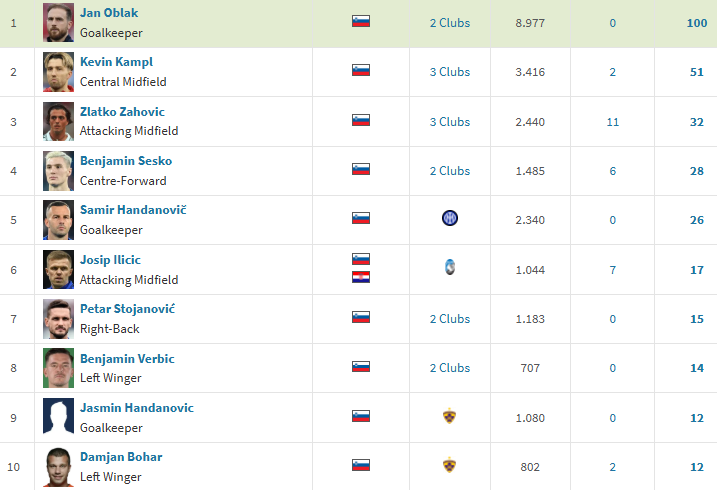Click Slovenia flag in Benjamin Sesko row
Image resolution: width=717 pixels, height=490 pixels.
click(361, 169)
